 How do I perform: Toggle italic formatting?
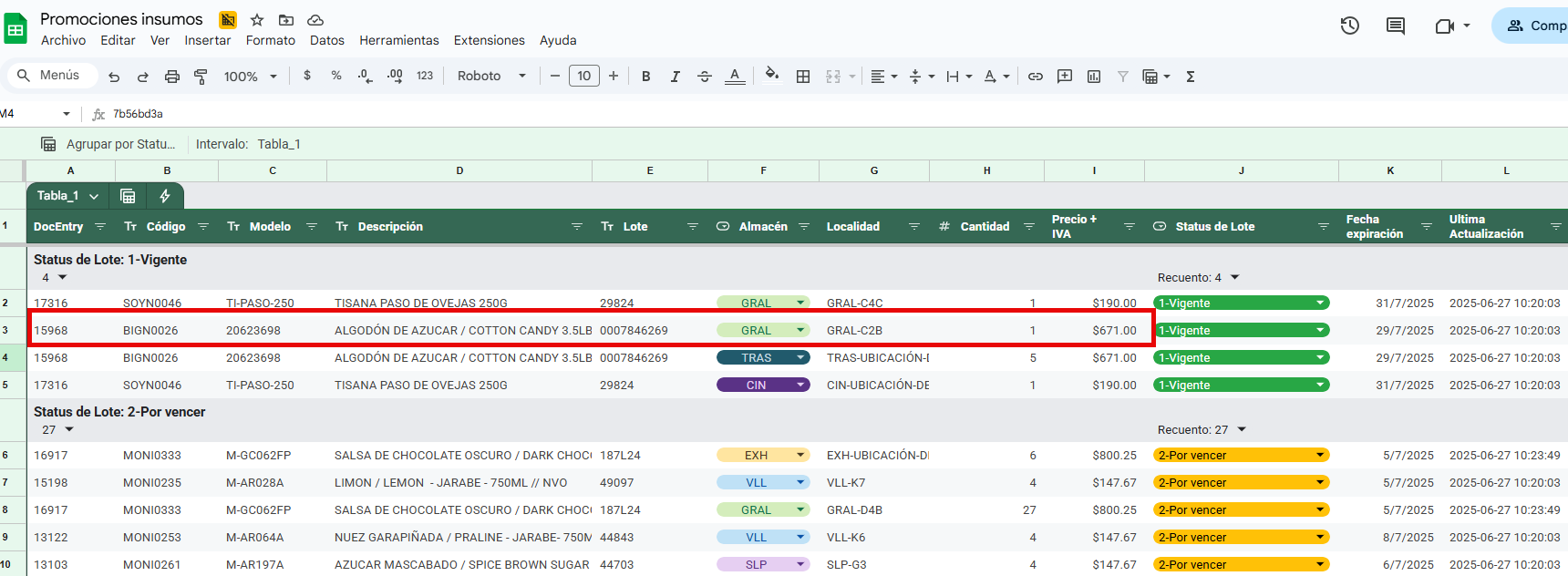pos(675,77)
